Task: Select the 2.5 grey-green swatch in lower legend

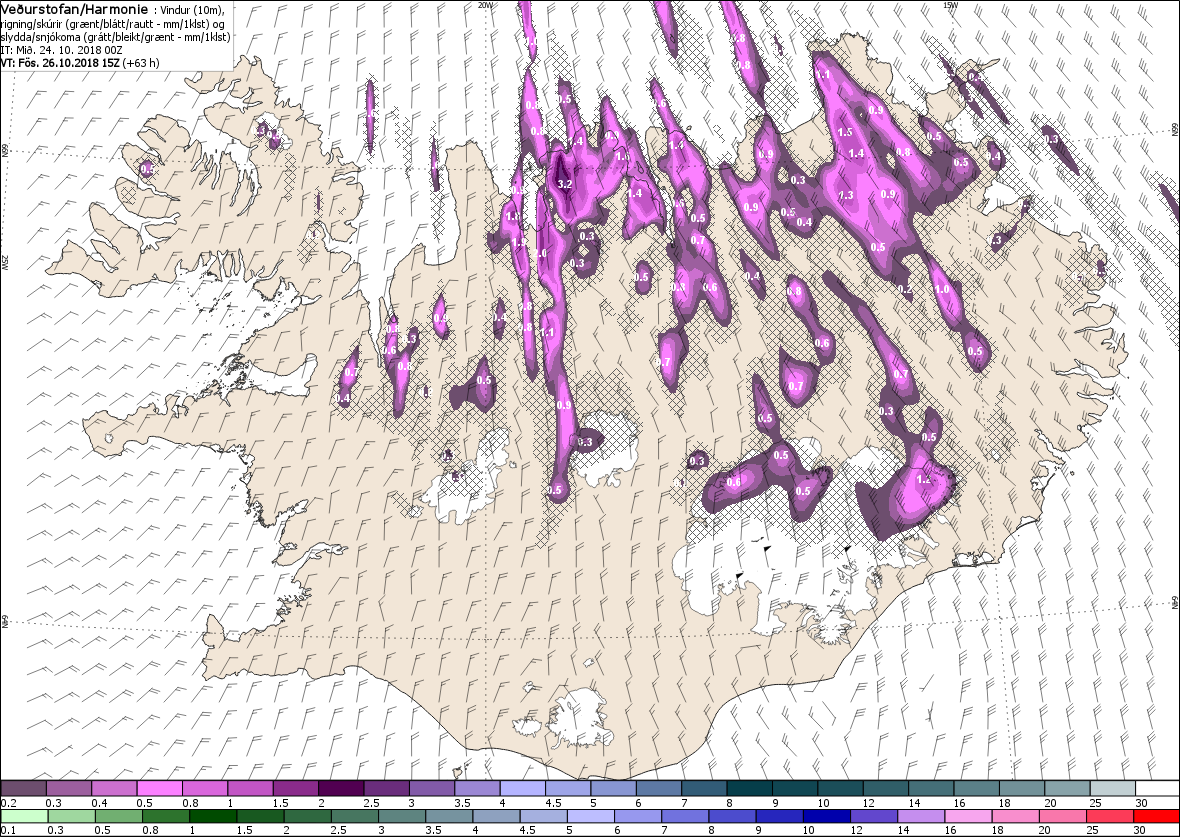Action: point(354,817)
